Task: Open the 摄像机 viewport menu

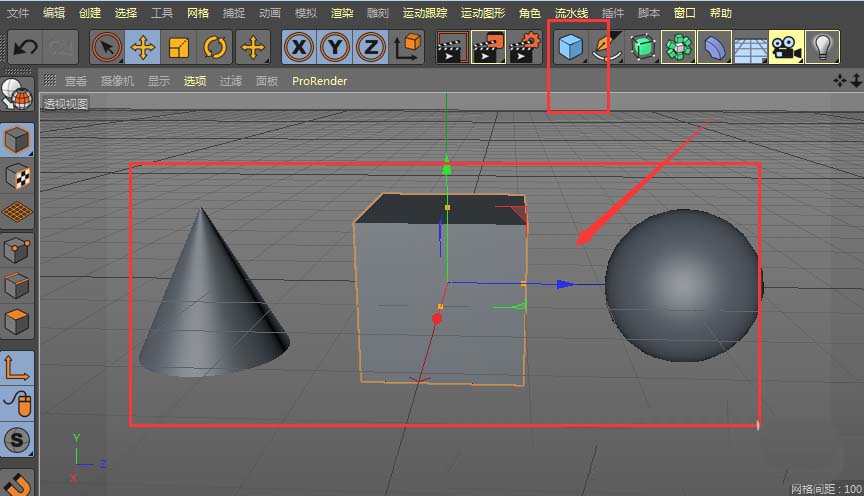Action: [118, 81]
